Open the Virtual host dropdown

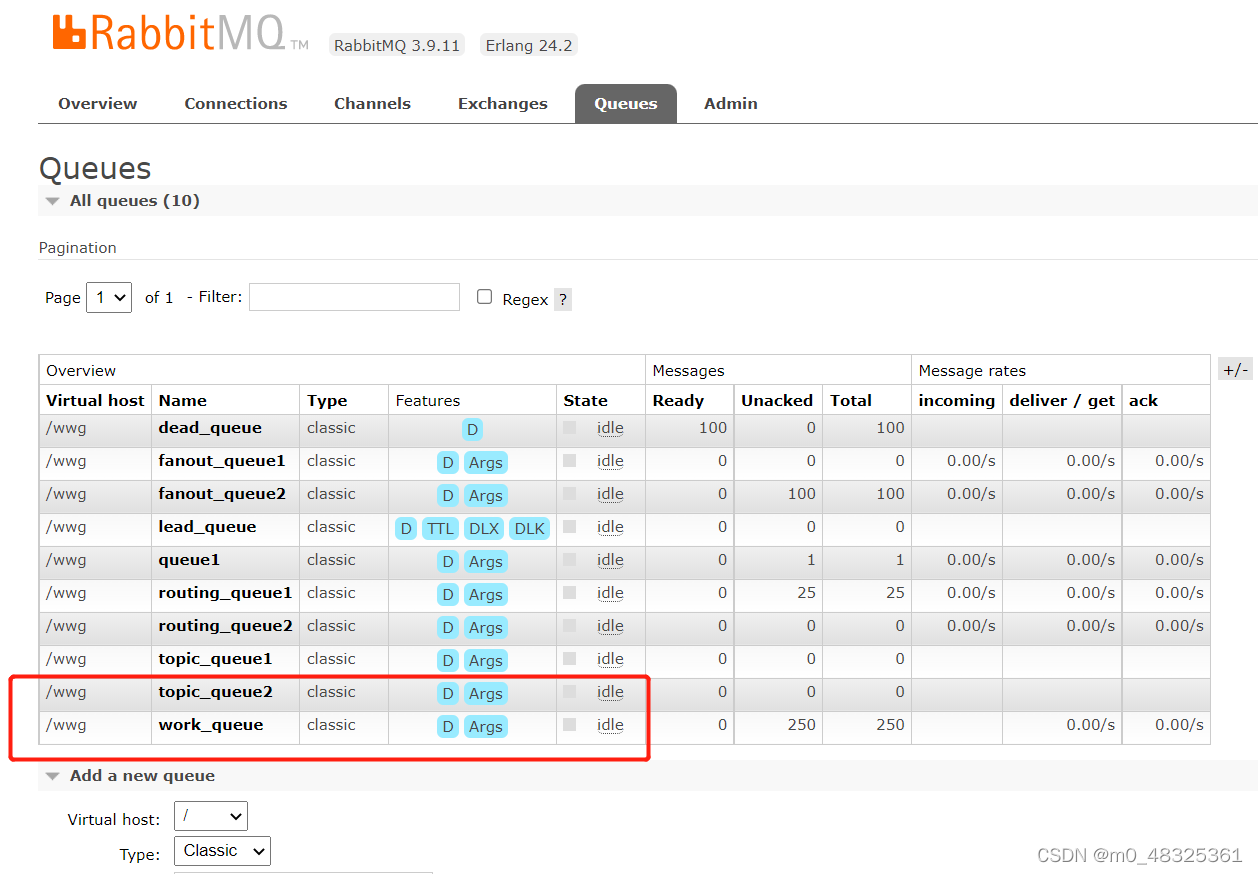[x=211, y=816]
